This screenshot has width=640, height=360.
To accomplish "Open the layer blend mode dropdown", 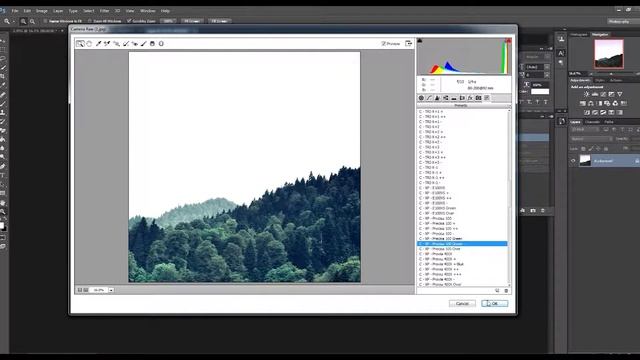I will coord(590,139).
